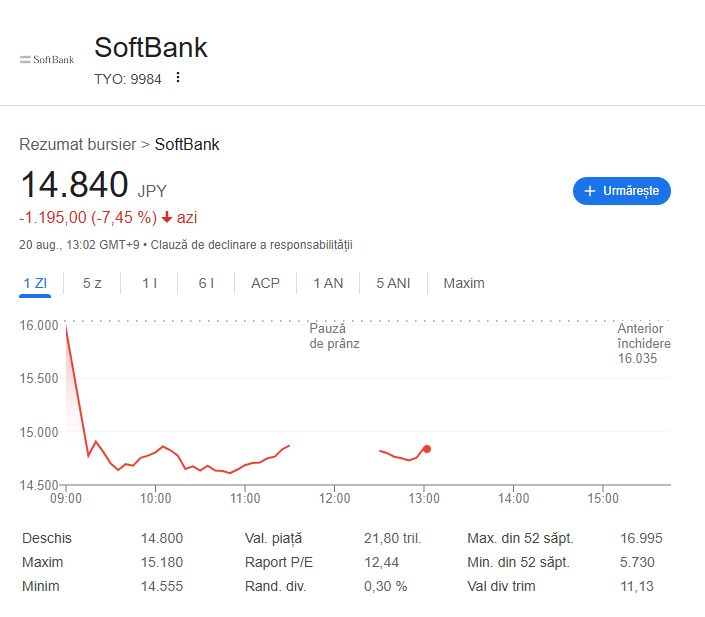The width and height of the screenshot is (705, 617).
Task: Choose the ACP range tab
Action: [265, 283]
